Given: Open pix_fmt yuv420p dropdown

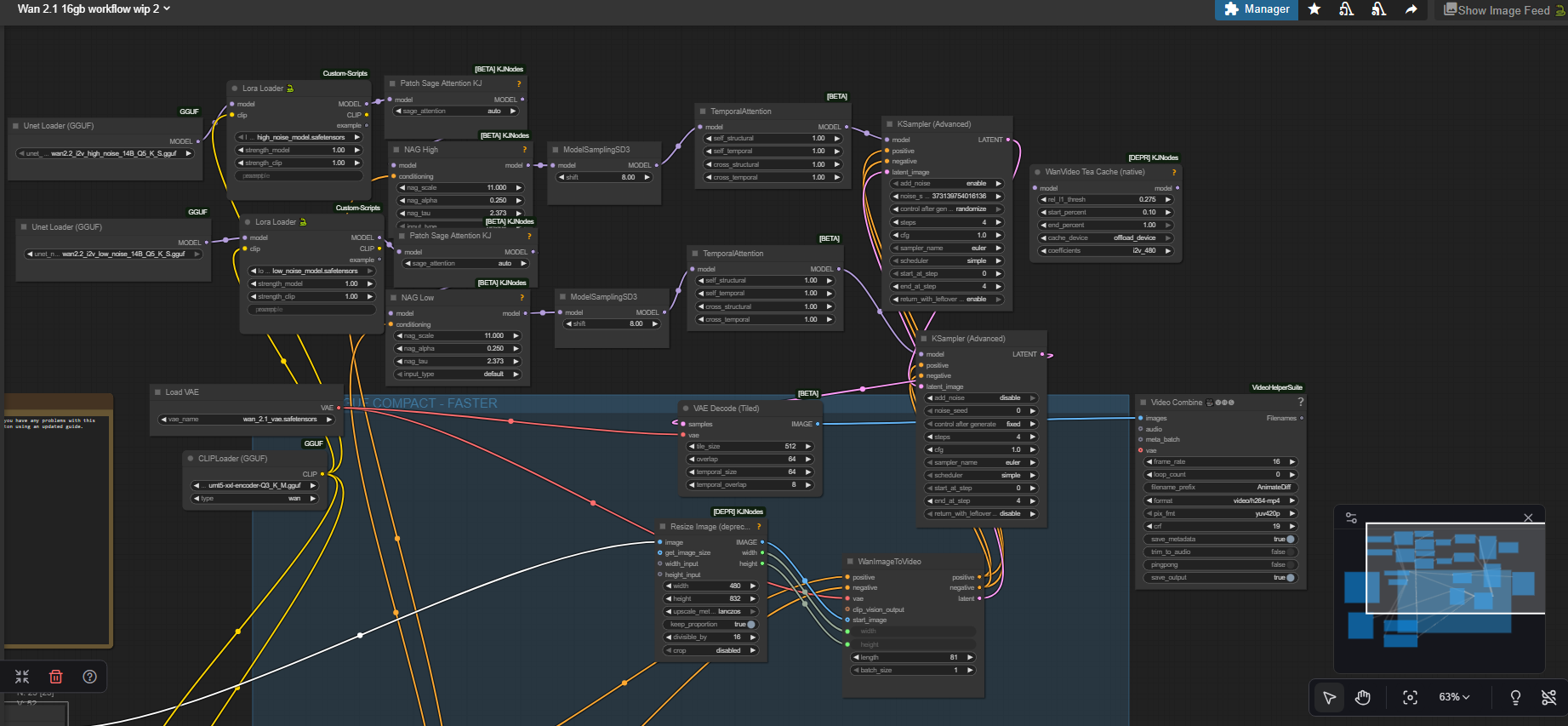Looking at the screenshot, I should (x=1221, y=513).
